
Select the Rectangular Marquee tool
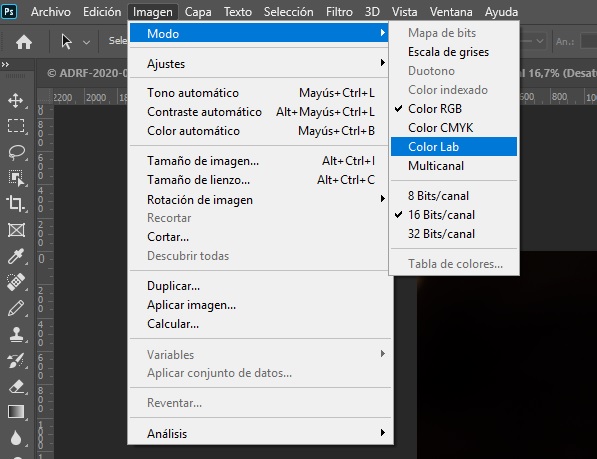(x=16, y=126)
